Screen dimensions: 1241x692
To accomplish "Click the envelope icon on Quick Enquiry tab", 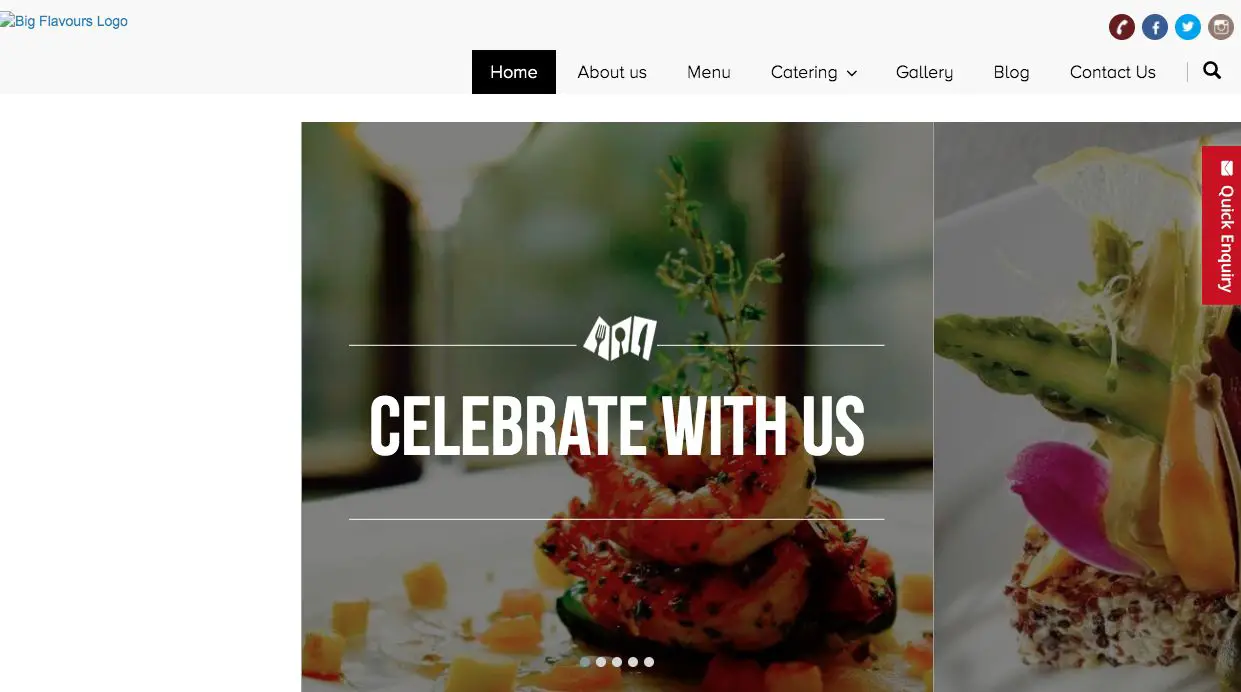I will (x=1226, y=168).
